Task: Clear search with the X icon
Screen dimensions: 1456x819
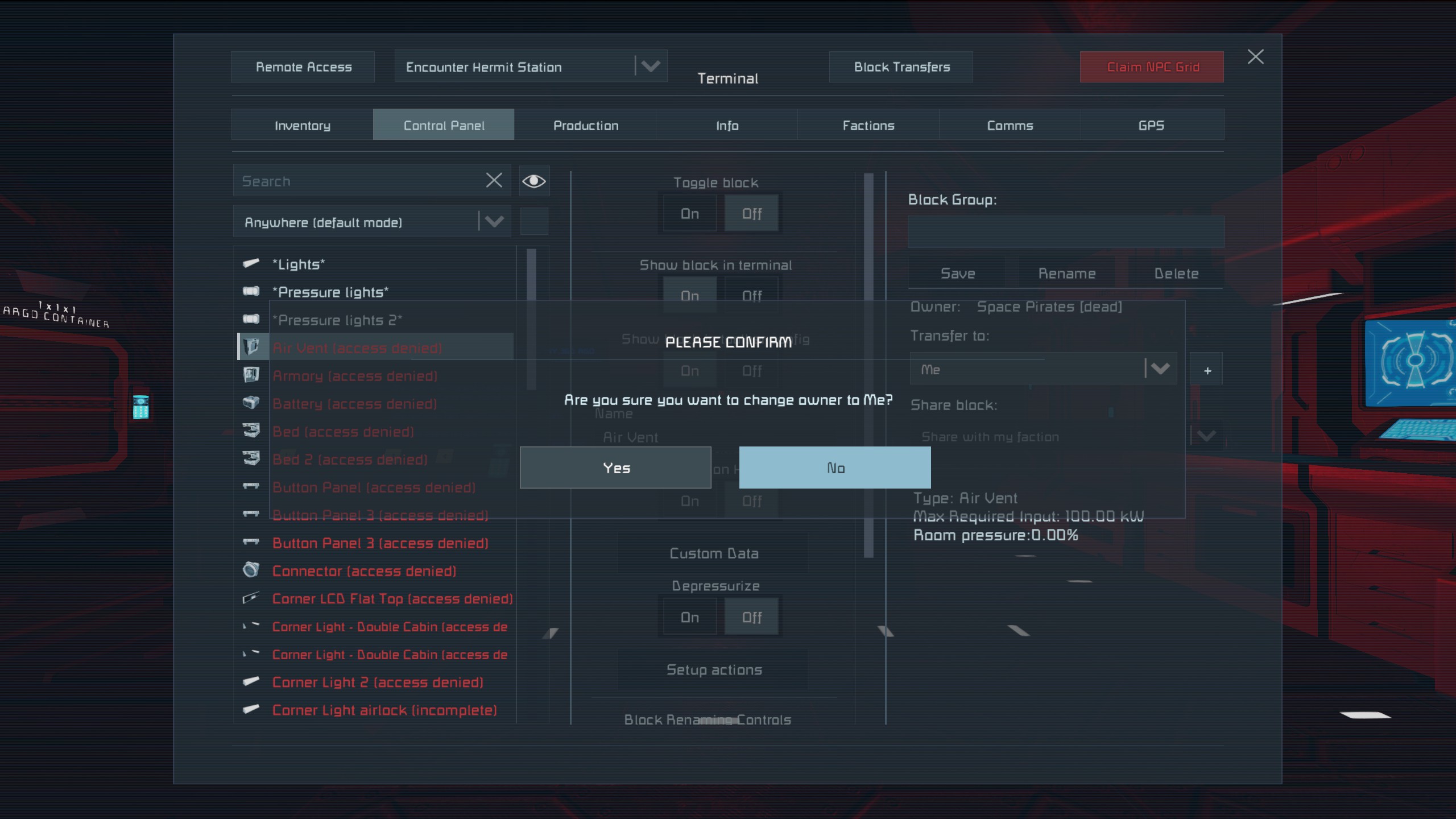Action: point(494,181)
